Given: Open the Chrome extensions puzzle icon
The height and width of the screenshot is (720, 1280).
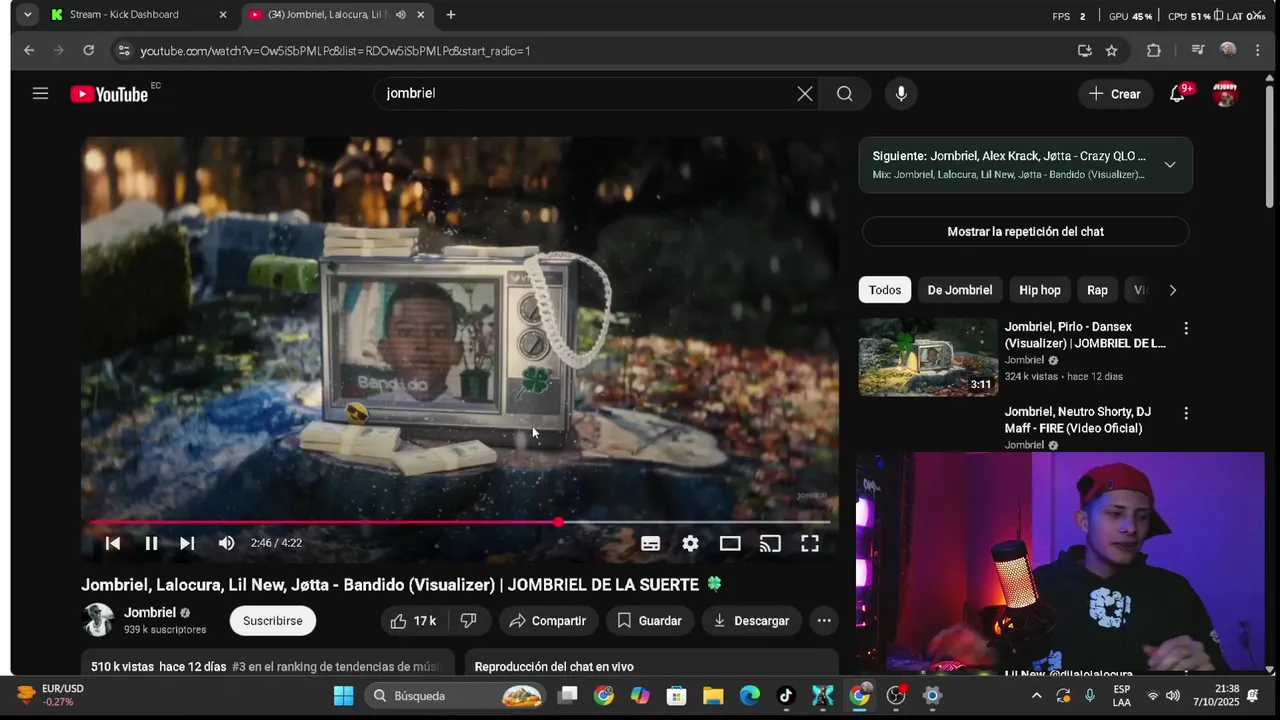Looking at the screenshot, I should (1153, 50).
